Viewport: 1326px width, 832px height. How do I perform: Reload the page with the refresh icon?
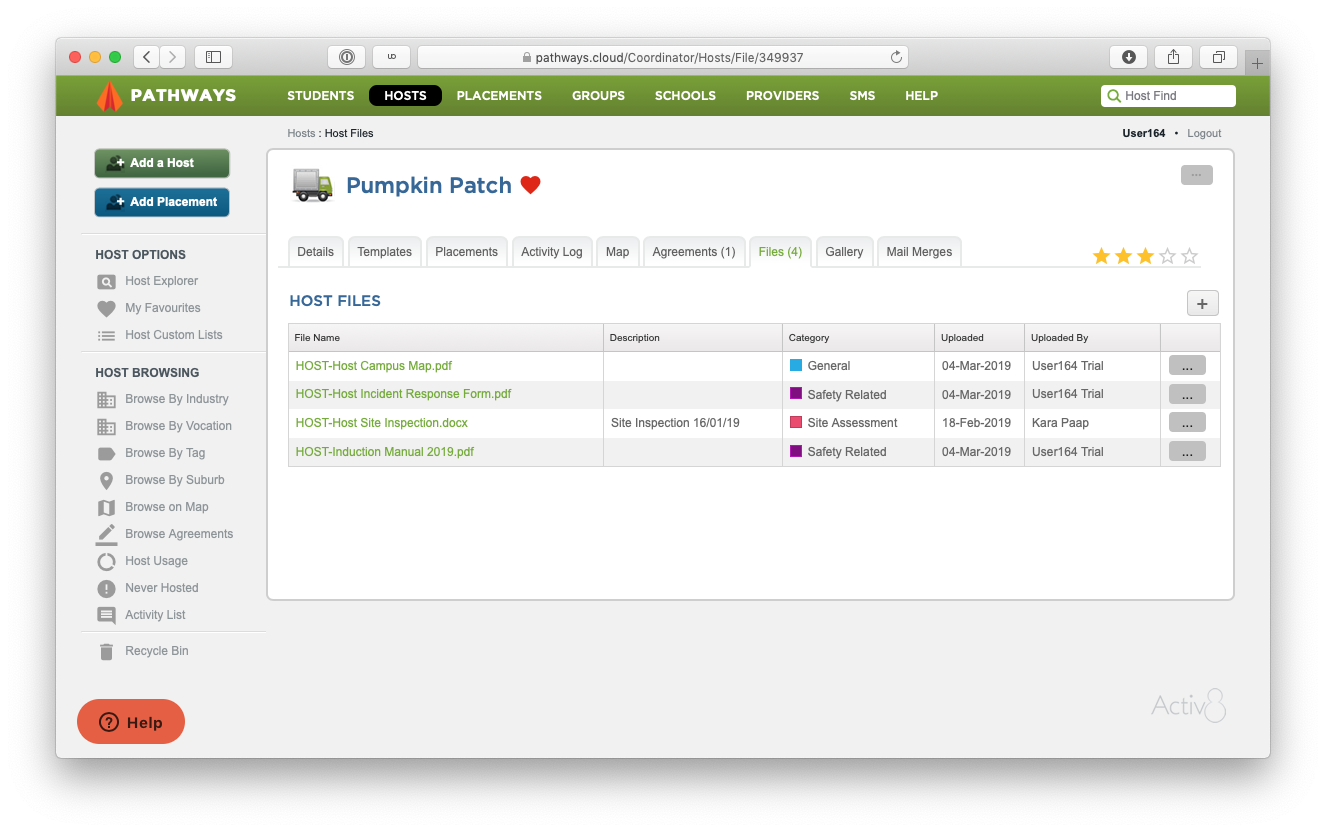(x=896, y=57)
